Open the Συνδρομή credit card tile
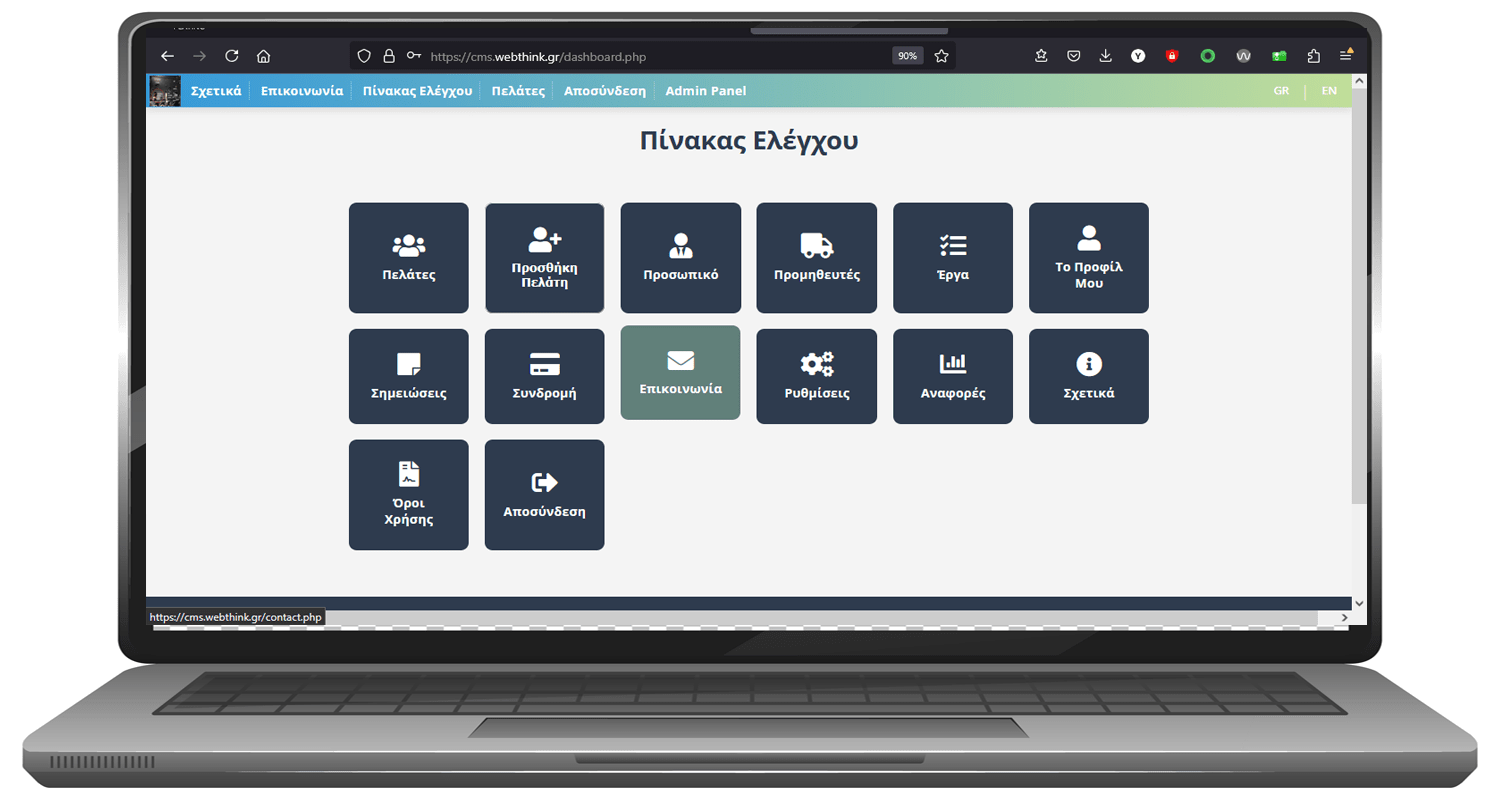Screen dimensions: 1500x800 click(x=544, y=376)
